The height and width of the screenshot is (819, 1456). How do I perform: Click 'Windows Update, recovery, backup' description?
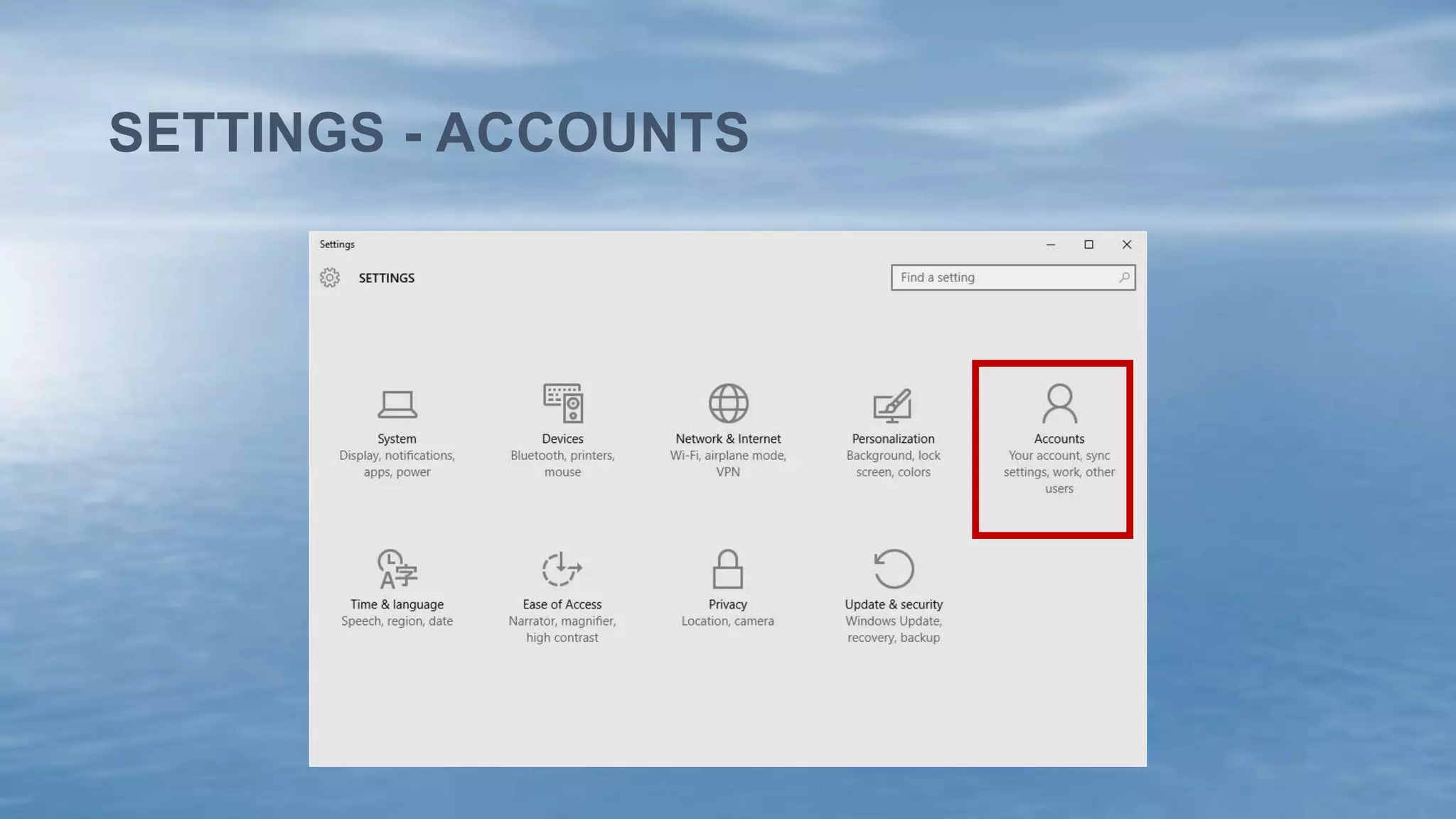click(894, 629)
